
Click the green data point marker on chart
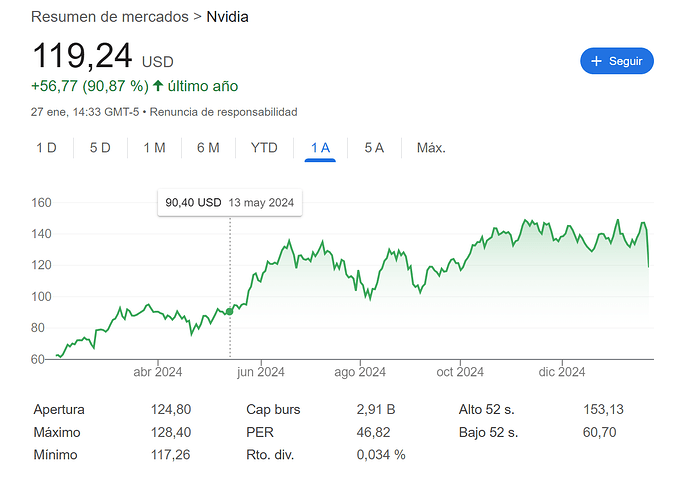[x=230, y=311]
